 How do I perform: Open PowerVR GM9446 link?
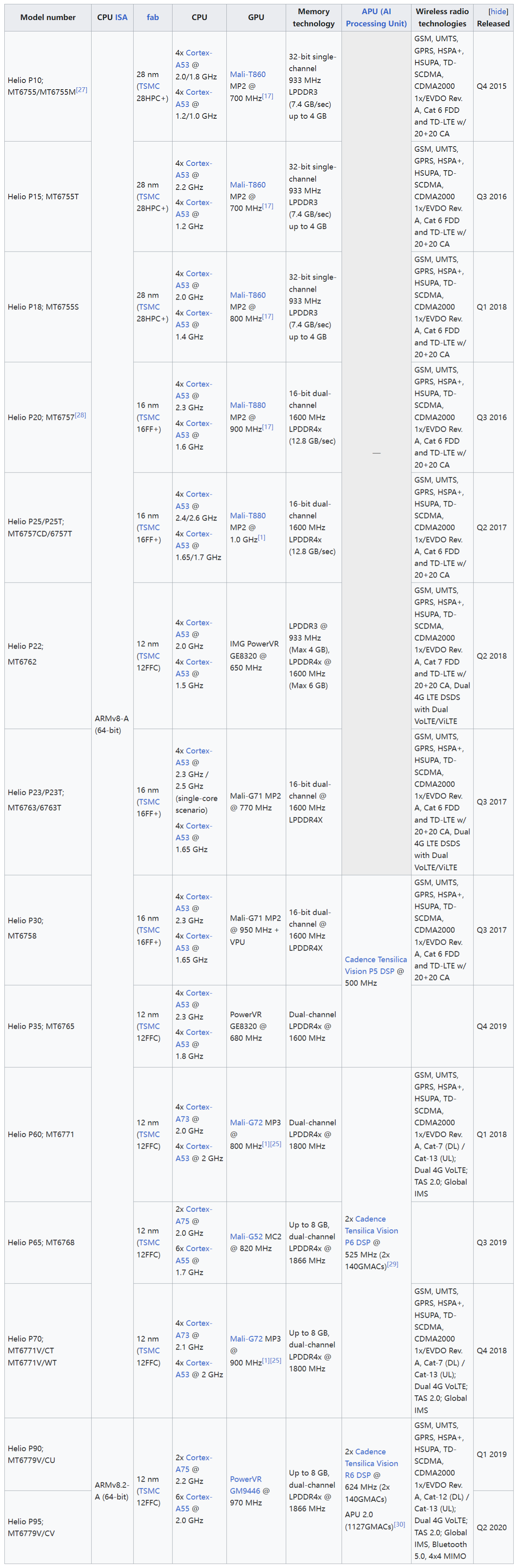click(x=246, y=1485)
